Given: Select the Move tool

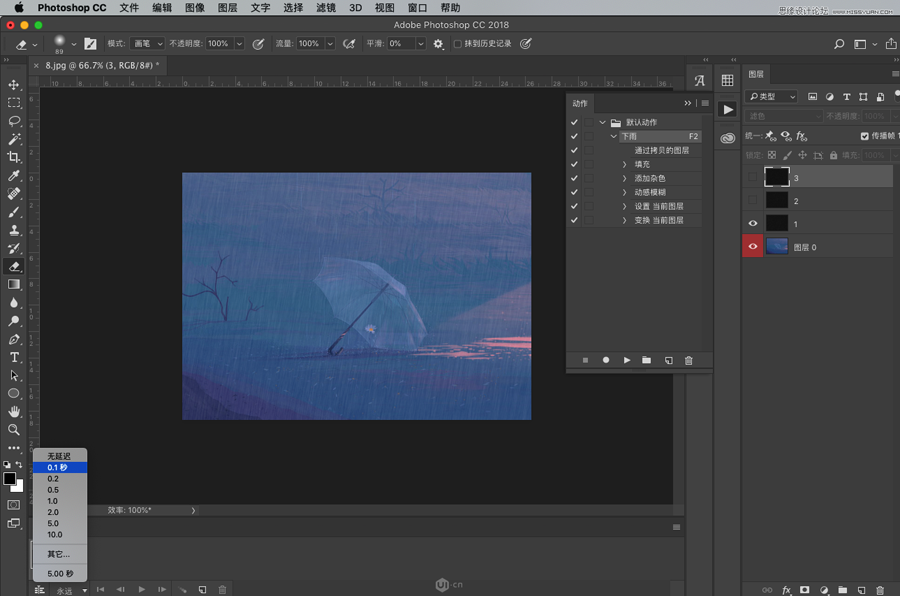Looking at the screenshot, I should click(14, 85).
